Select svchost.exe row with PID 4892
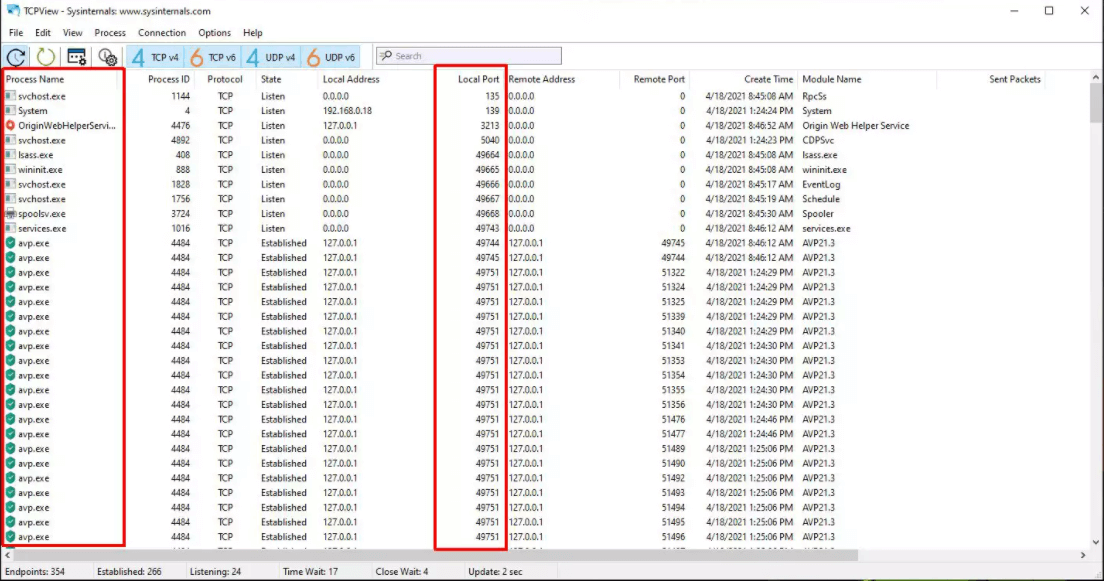The image size is (1104, 581). [546, 140]
